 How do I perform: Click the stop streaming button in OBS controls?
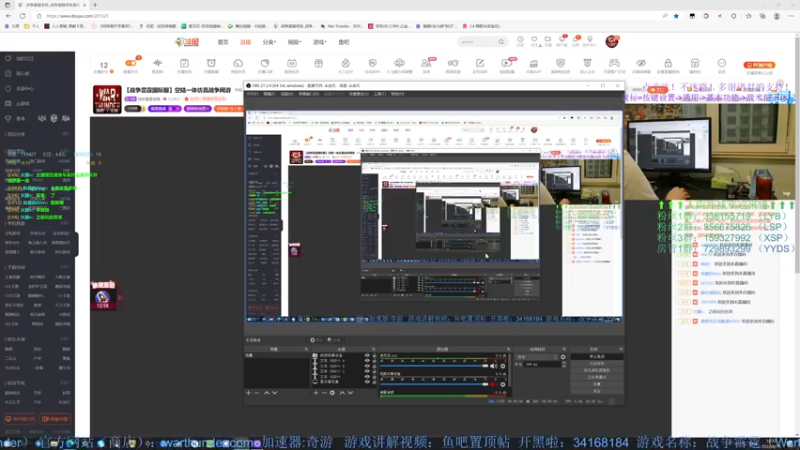point(596,357)
